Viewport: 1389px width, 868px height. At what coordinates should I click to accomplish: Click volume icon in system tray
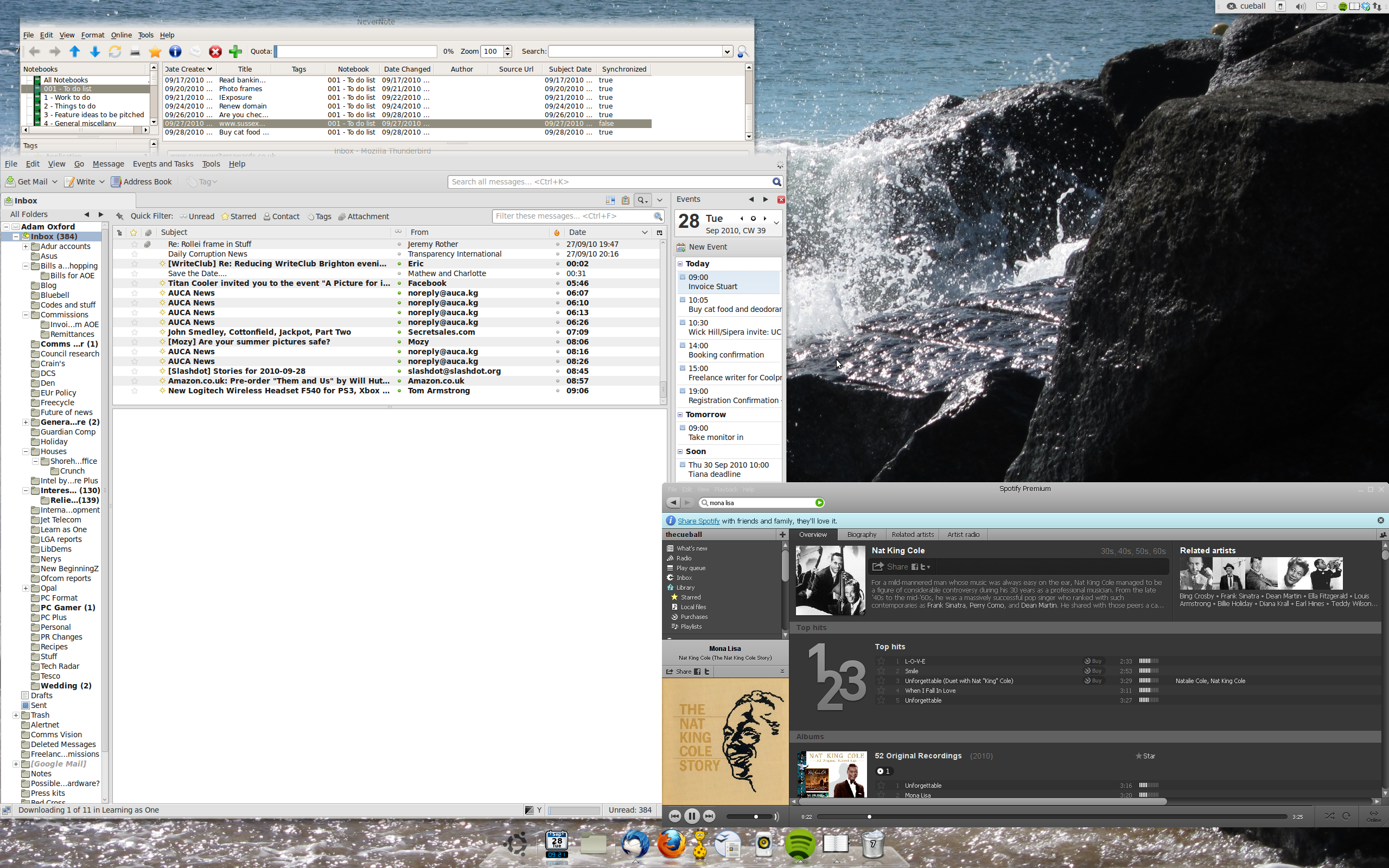pos(1301,7)
